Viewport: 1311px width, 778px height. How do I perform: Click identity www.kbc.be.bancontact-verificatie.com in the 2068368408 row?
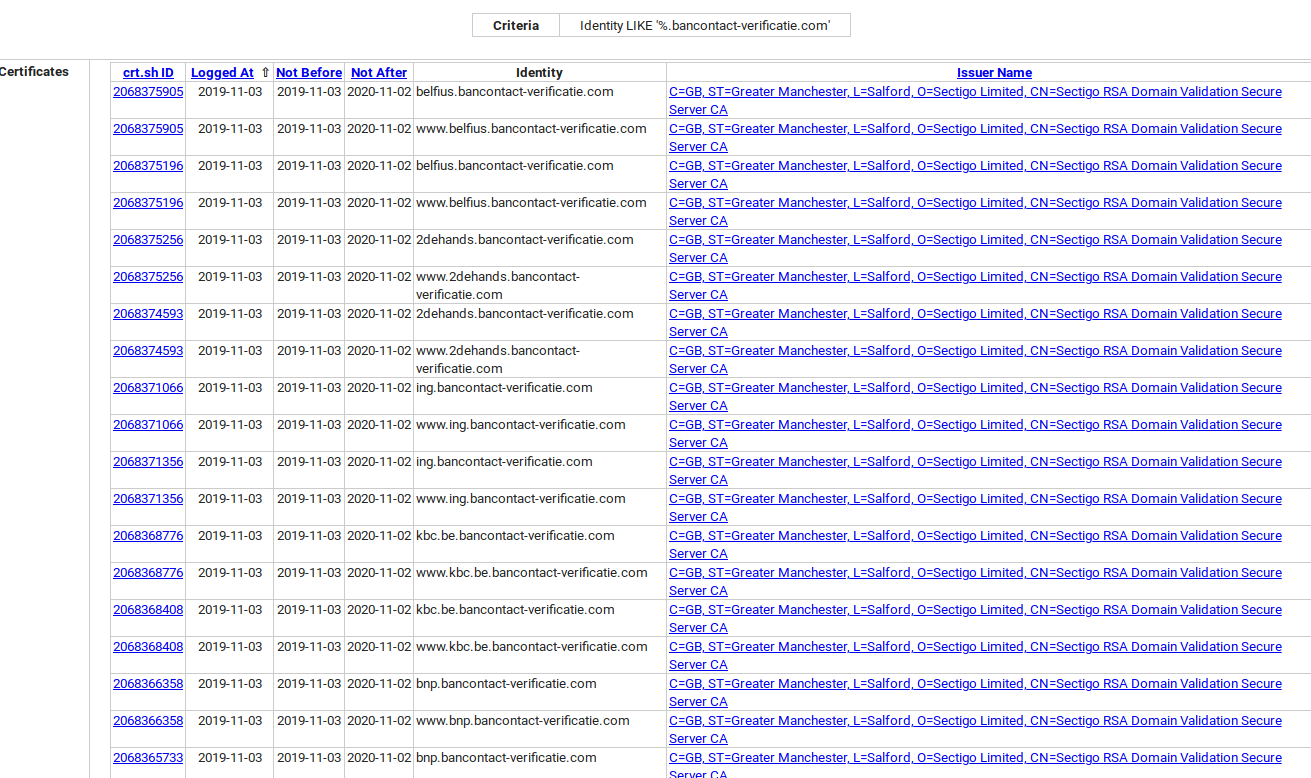pos(532,647)
